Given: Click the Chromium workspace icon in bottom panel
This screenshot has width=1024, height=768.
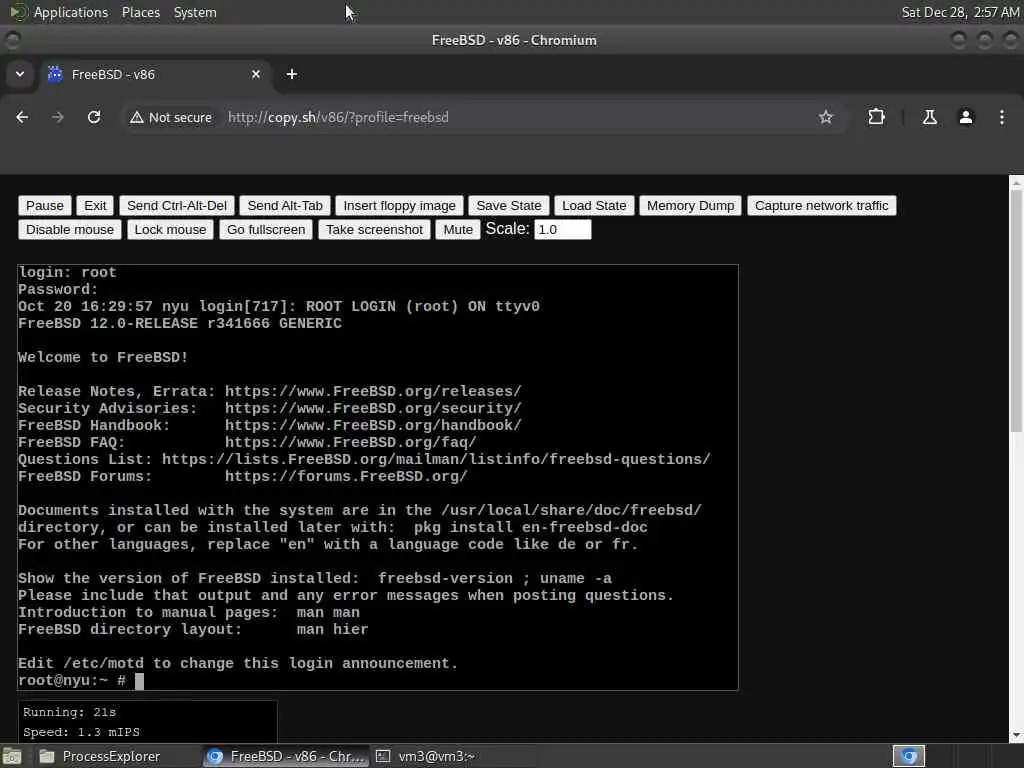Looking at the screenshot, I should (909, 756).
